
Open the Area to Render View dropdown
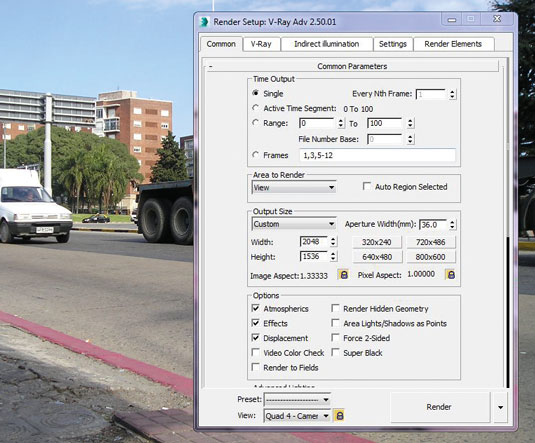pyautogui.click(x=294, y=187)
